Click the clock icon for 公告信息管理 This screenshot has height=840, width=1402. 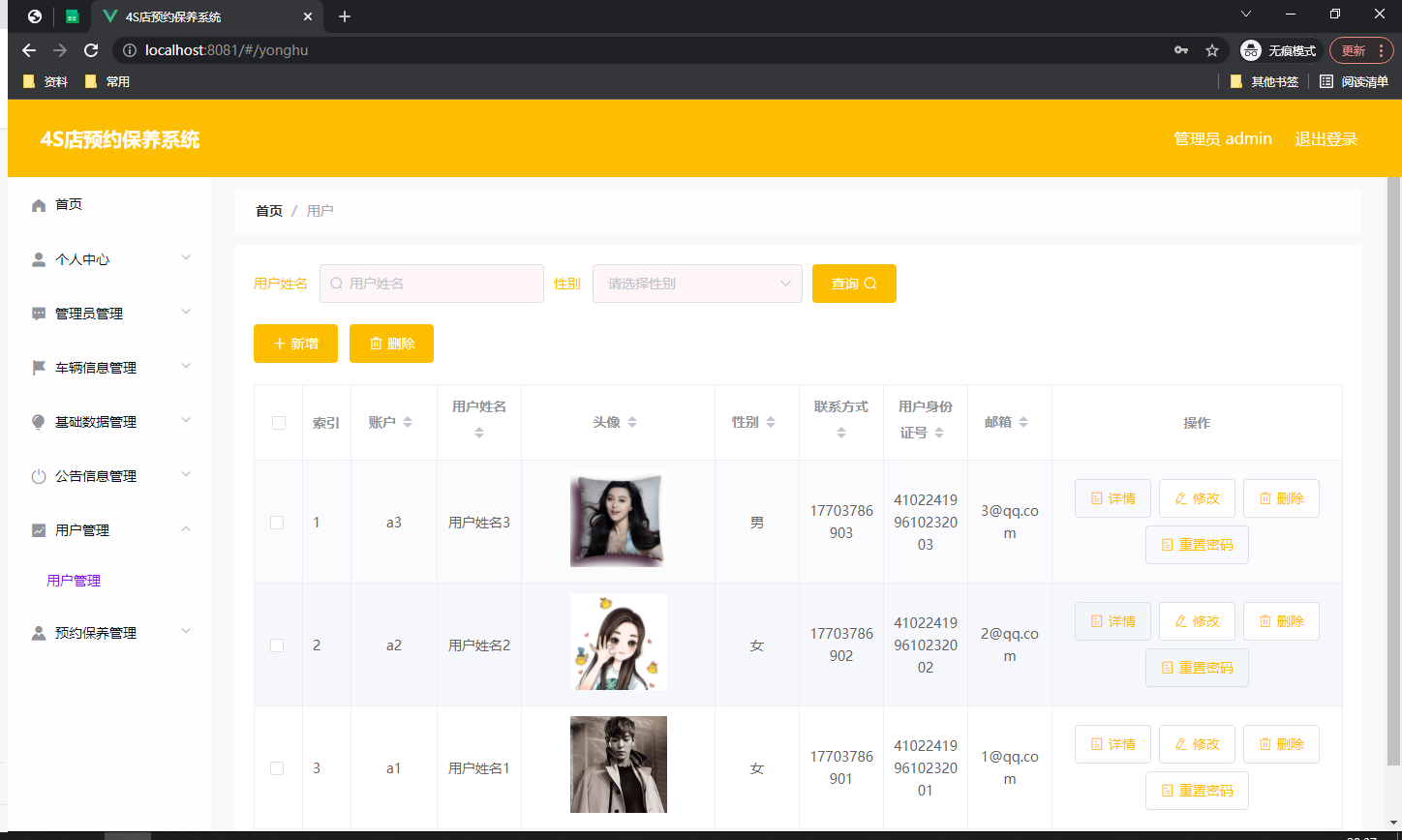coord(38,475)
